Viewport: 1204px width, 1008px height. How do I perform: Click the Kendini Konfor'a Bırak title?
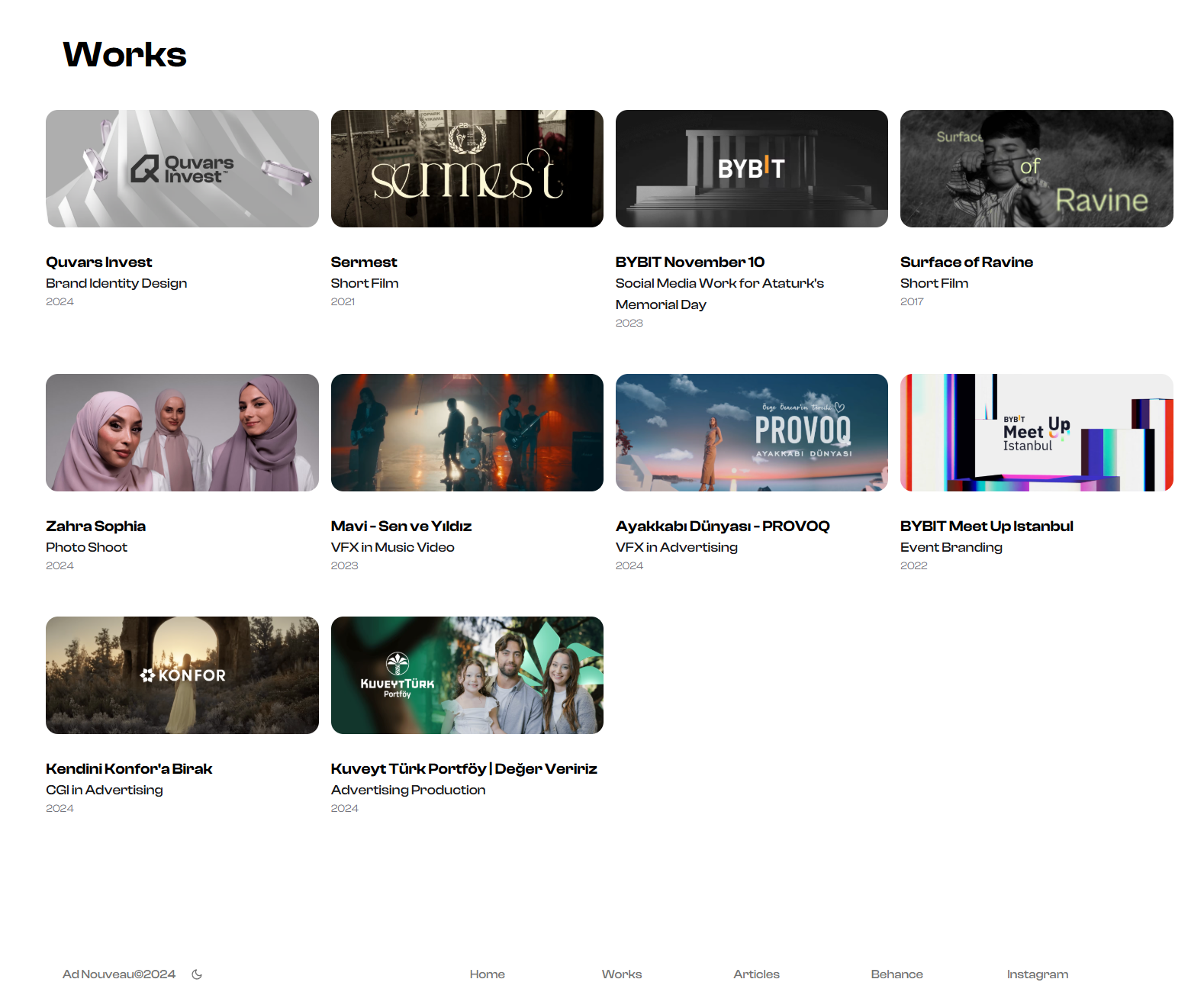pos(129,768)
